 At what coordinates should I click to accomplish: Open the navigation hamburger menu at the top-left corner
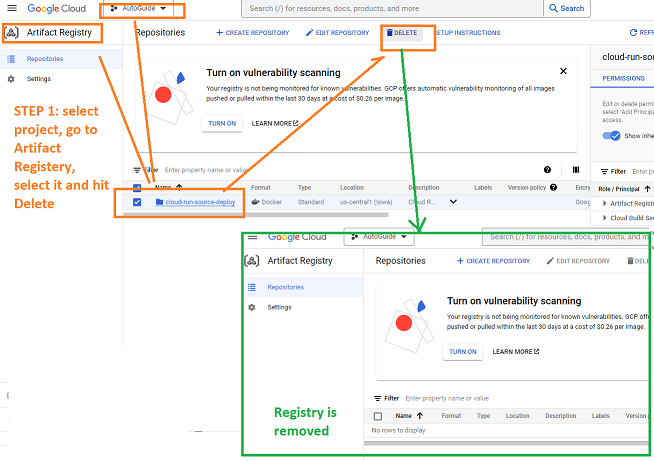(x=12, y=8)
